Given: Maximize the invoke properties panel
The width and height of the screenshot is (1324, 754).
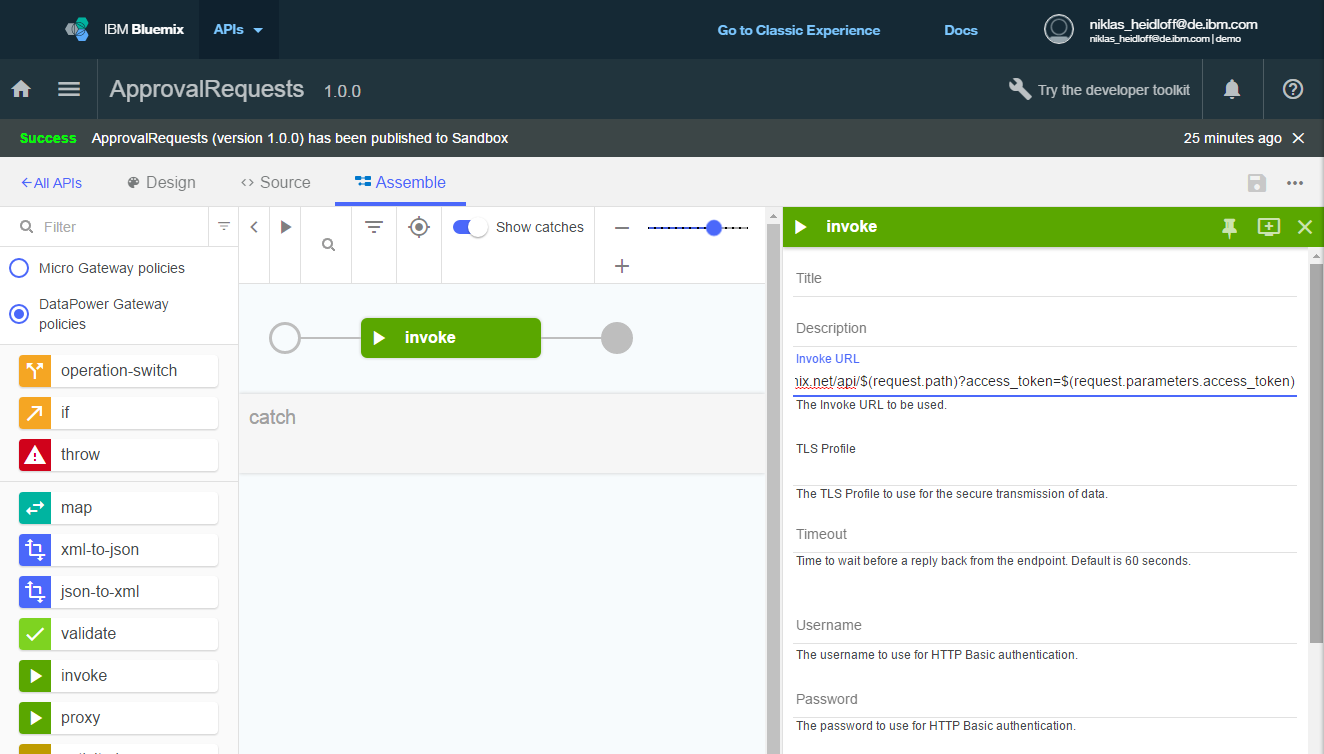Looking at the screenshot, I should tap(1269, 227).
